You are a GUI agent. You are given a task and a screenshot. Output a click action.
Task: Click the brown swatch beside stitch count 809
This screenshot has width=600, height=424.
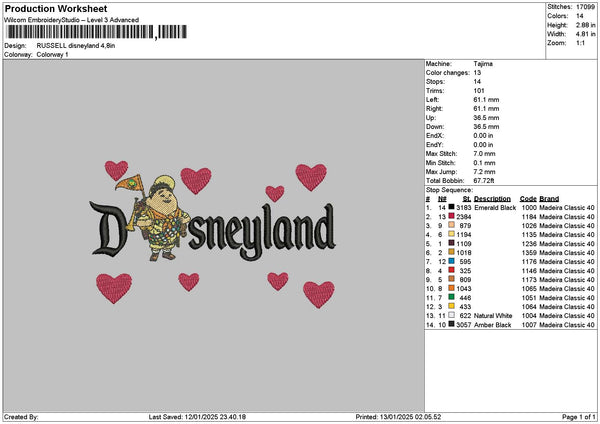452,279
